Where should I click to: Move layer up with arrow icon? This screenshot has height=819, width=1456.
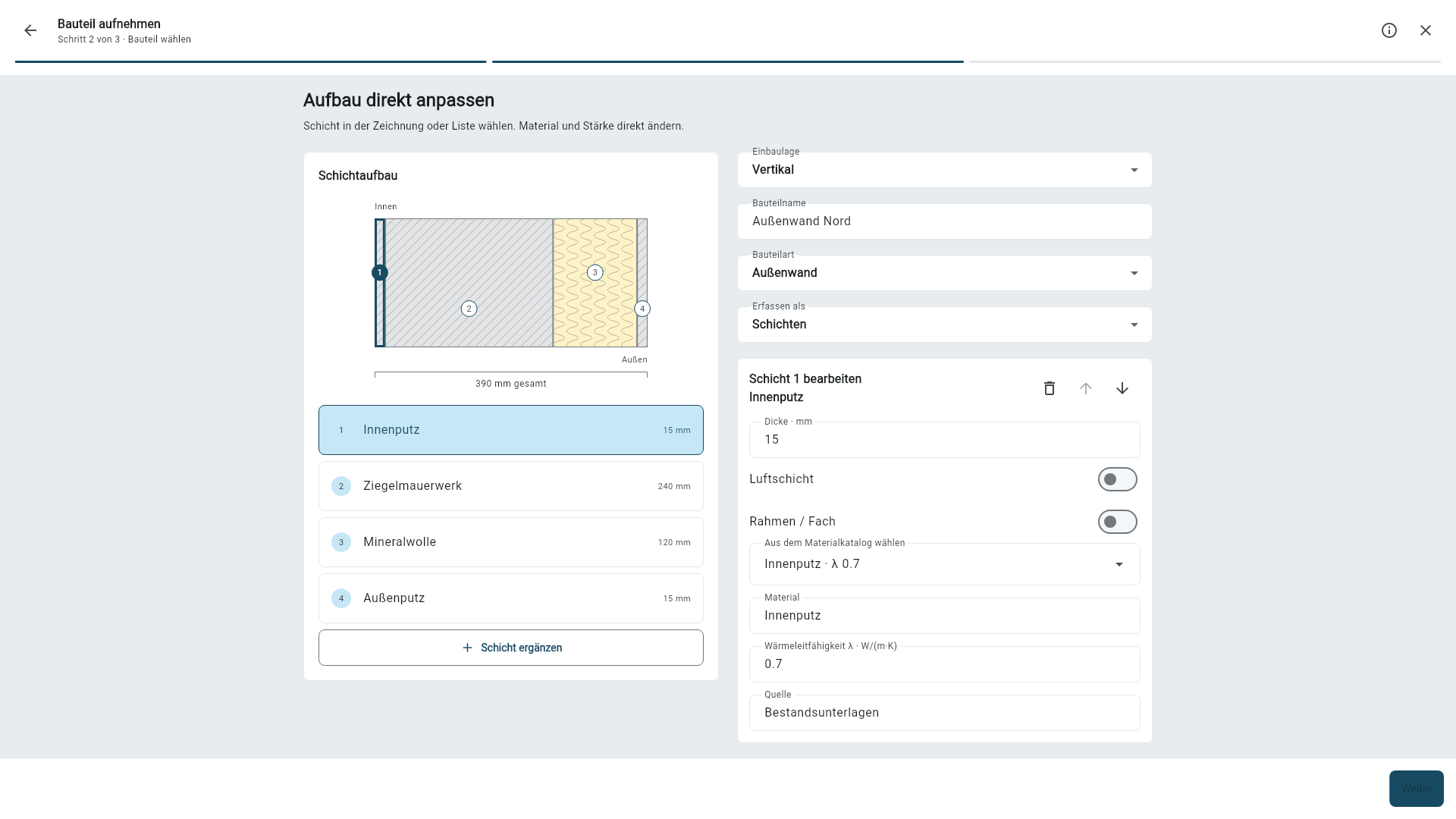point(1086,388)
